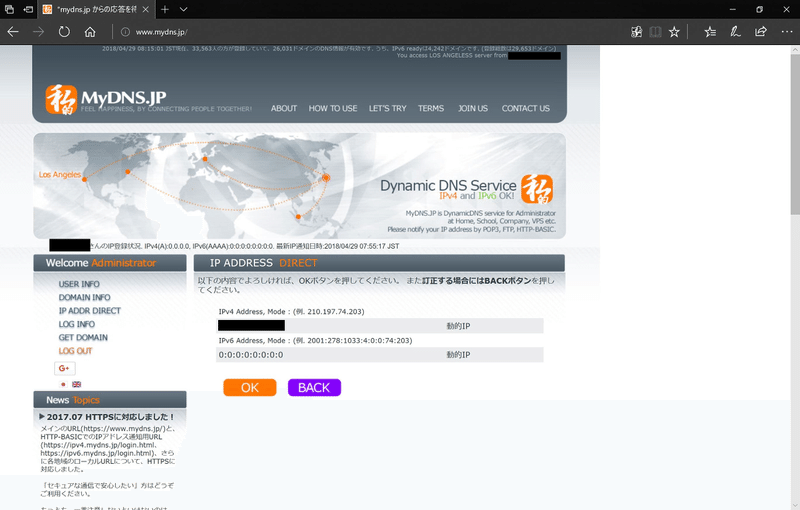Add page to favorites star

pyautogui.click(x=674, y=32)
